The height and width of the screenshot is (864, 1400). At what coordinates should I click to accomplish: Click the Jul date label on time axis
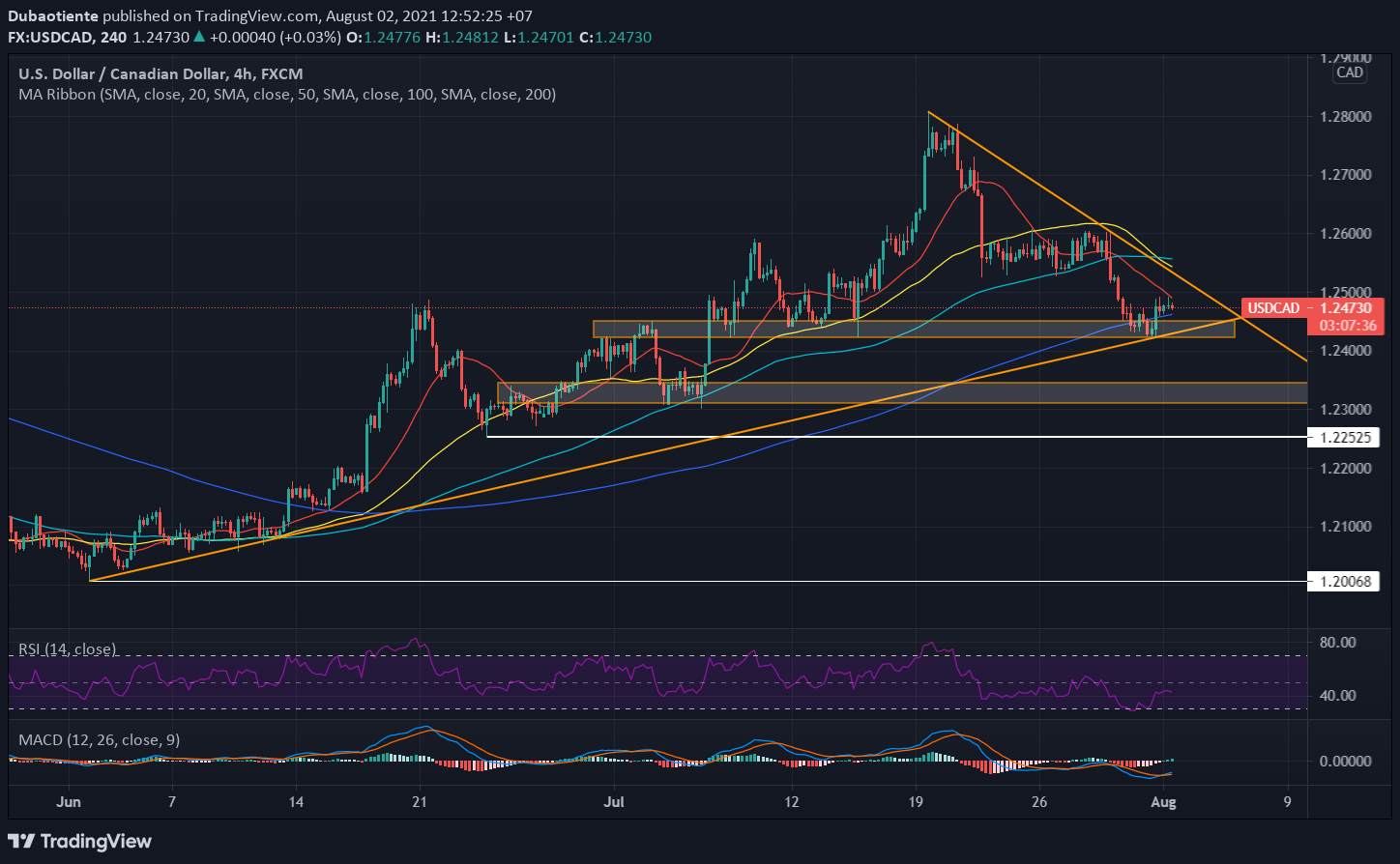click(x=613, y=801)
